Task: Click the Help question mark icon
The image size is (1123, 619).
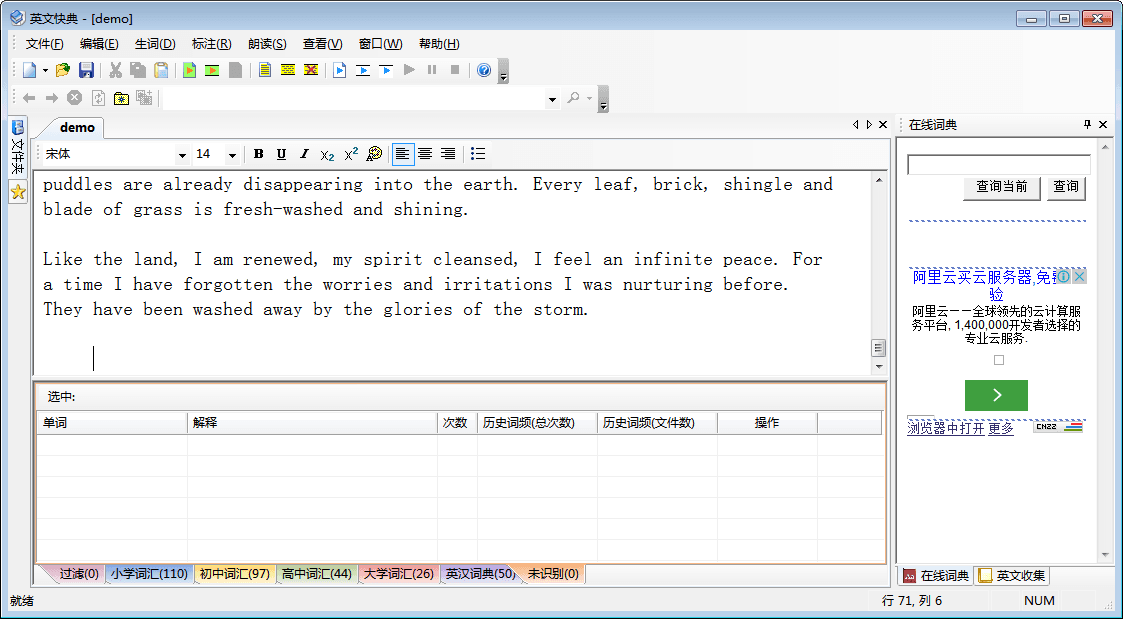Action: point(484,70)
